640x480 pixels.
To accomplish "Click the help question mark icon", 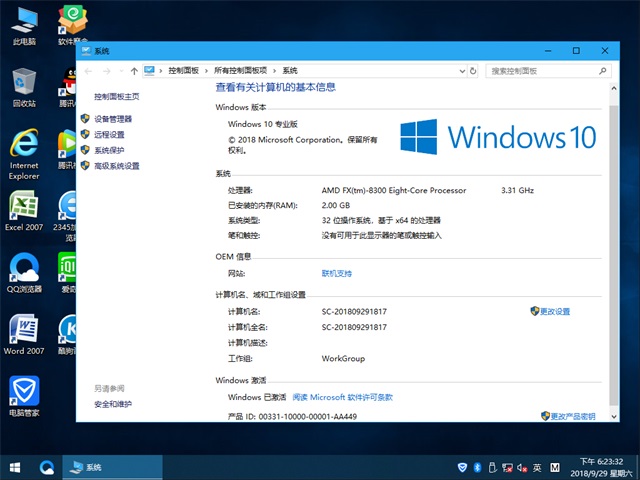I will point(599,87).
